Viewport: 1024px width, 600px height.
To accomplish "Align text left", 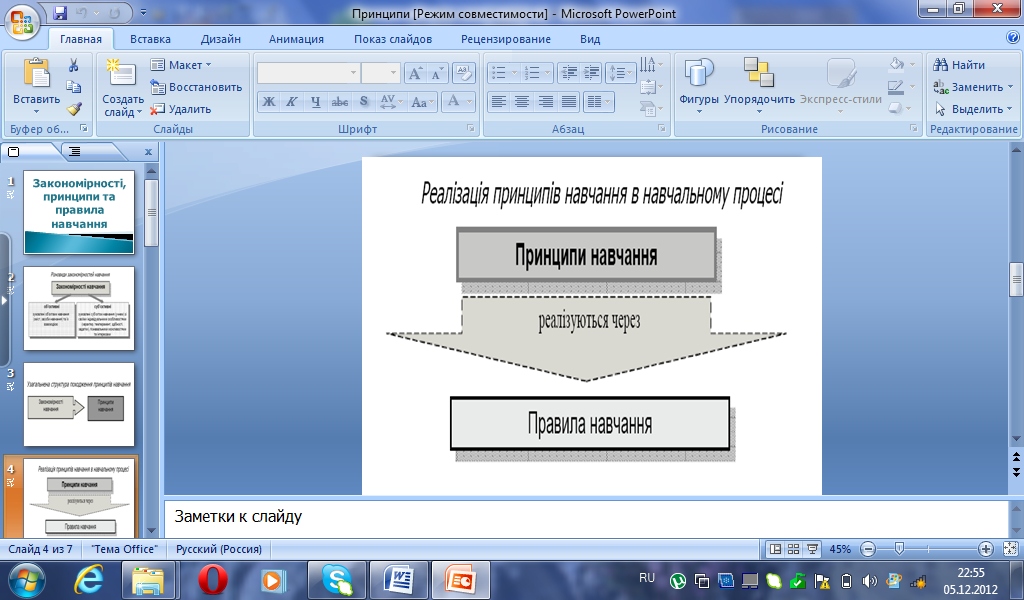I will (x=499, y=102).
